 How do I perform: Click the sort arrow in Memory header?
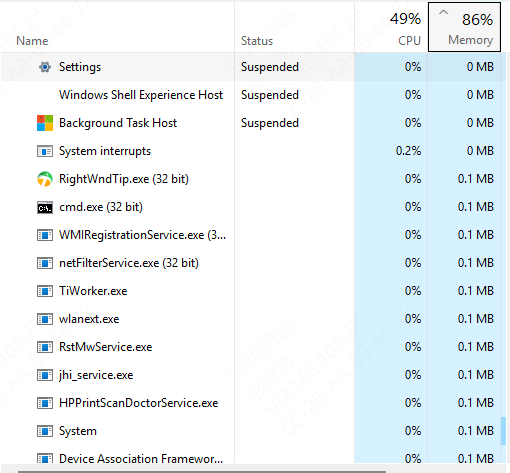point(443,12)
